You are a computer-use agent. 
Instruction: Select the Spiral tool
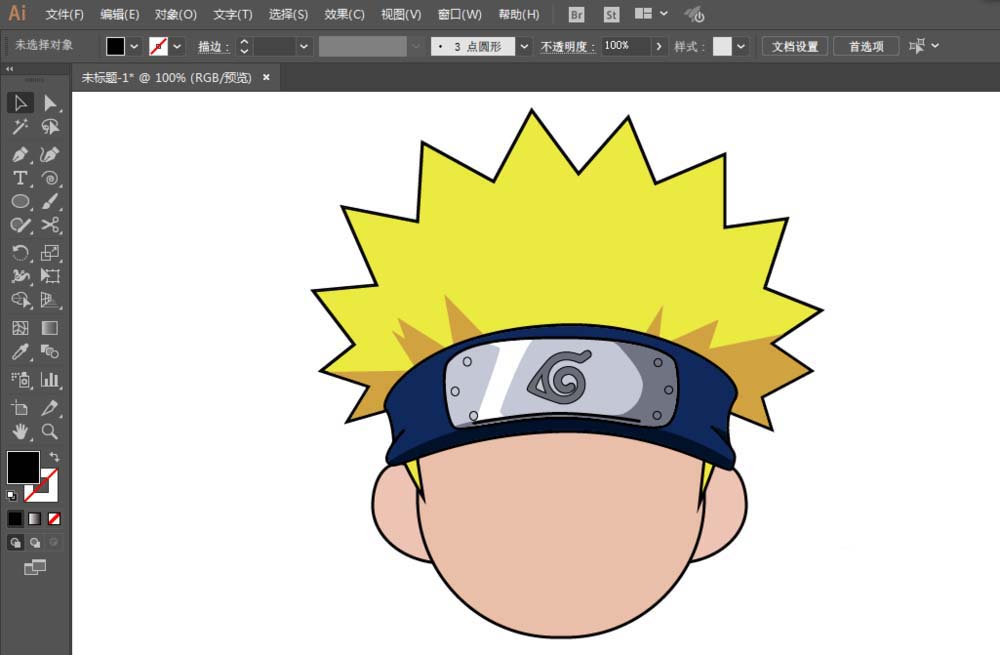coord(50,178)
